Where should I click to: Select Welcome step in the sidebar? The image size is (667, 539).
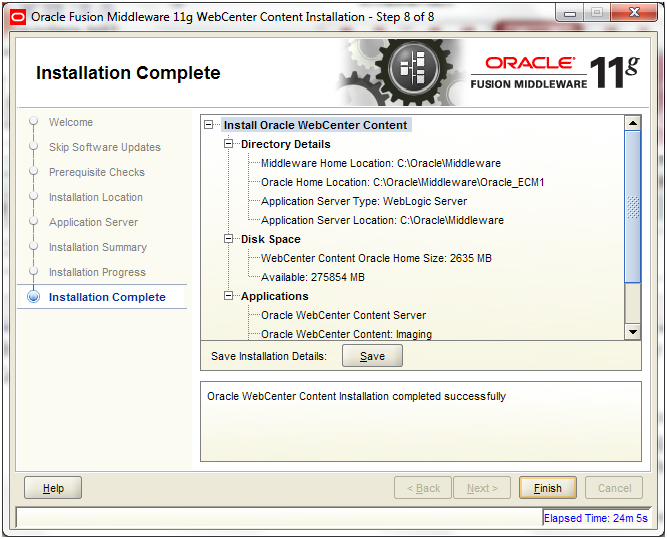(x=71, y=122)
